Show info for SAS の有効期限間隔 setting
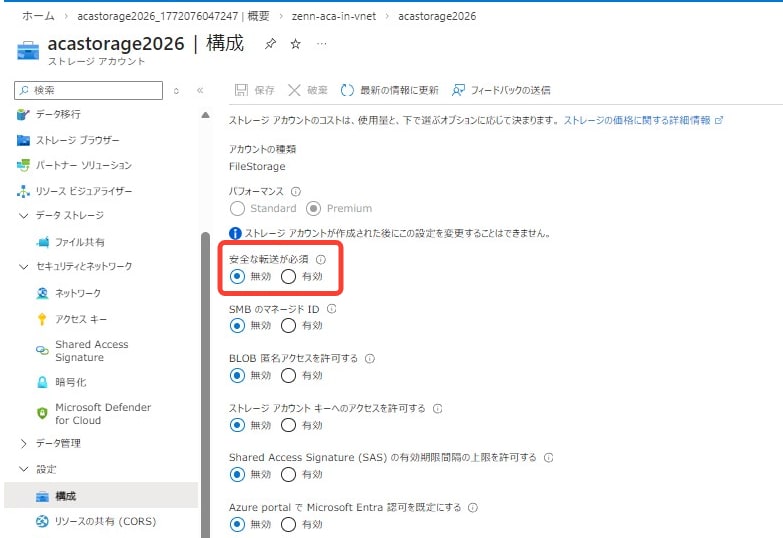The height and width of the screenshot is (538, 783). (x=548, y=458)
